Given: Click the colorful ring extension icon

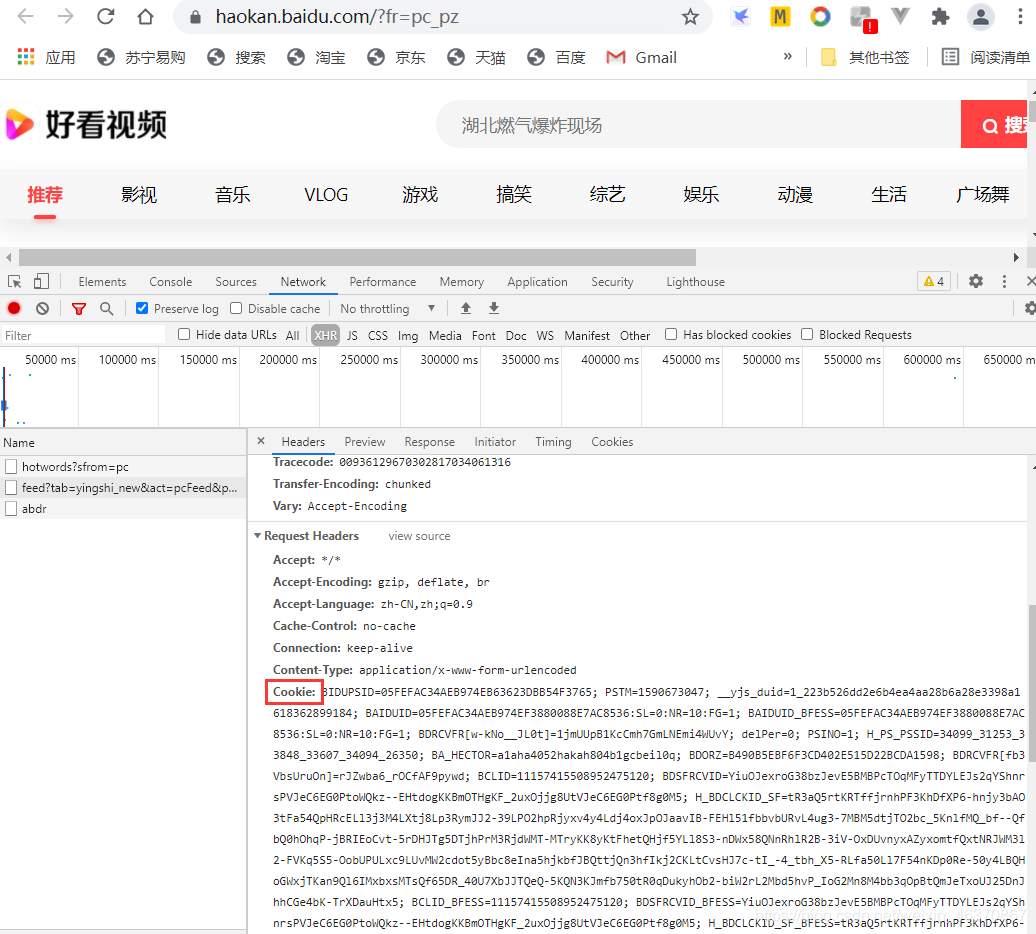Looking at the screenshot, I should click(820, 17).
